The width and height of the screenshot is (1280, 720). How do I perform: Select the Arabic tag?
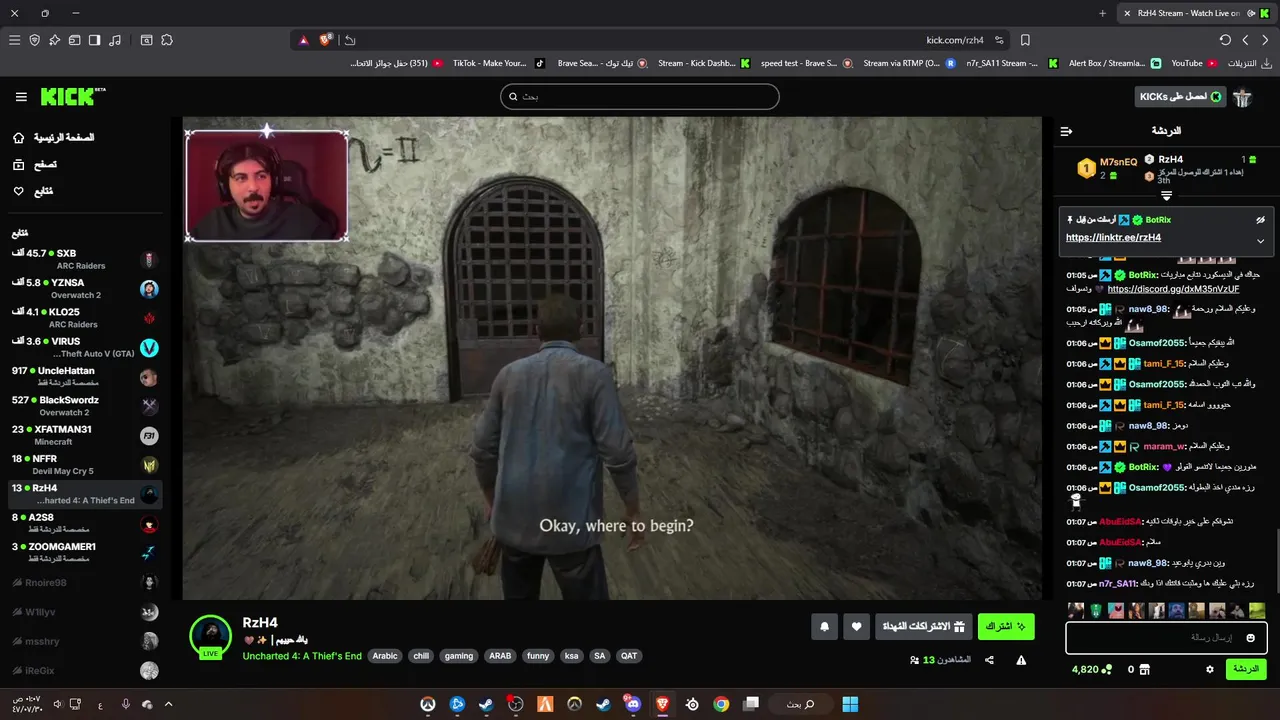(x=385, y=656)
